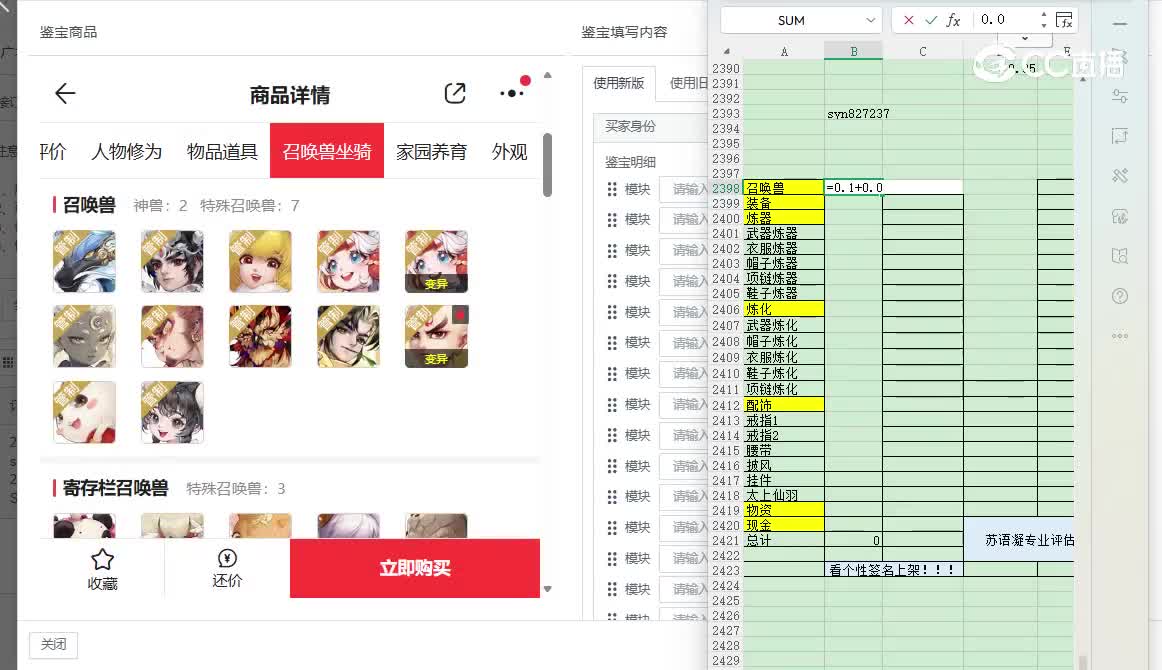This screenshot has width=1162, height=670.
Task: Switch to the 人物修为 tab
Action: [x=127, y=151]
